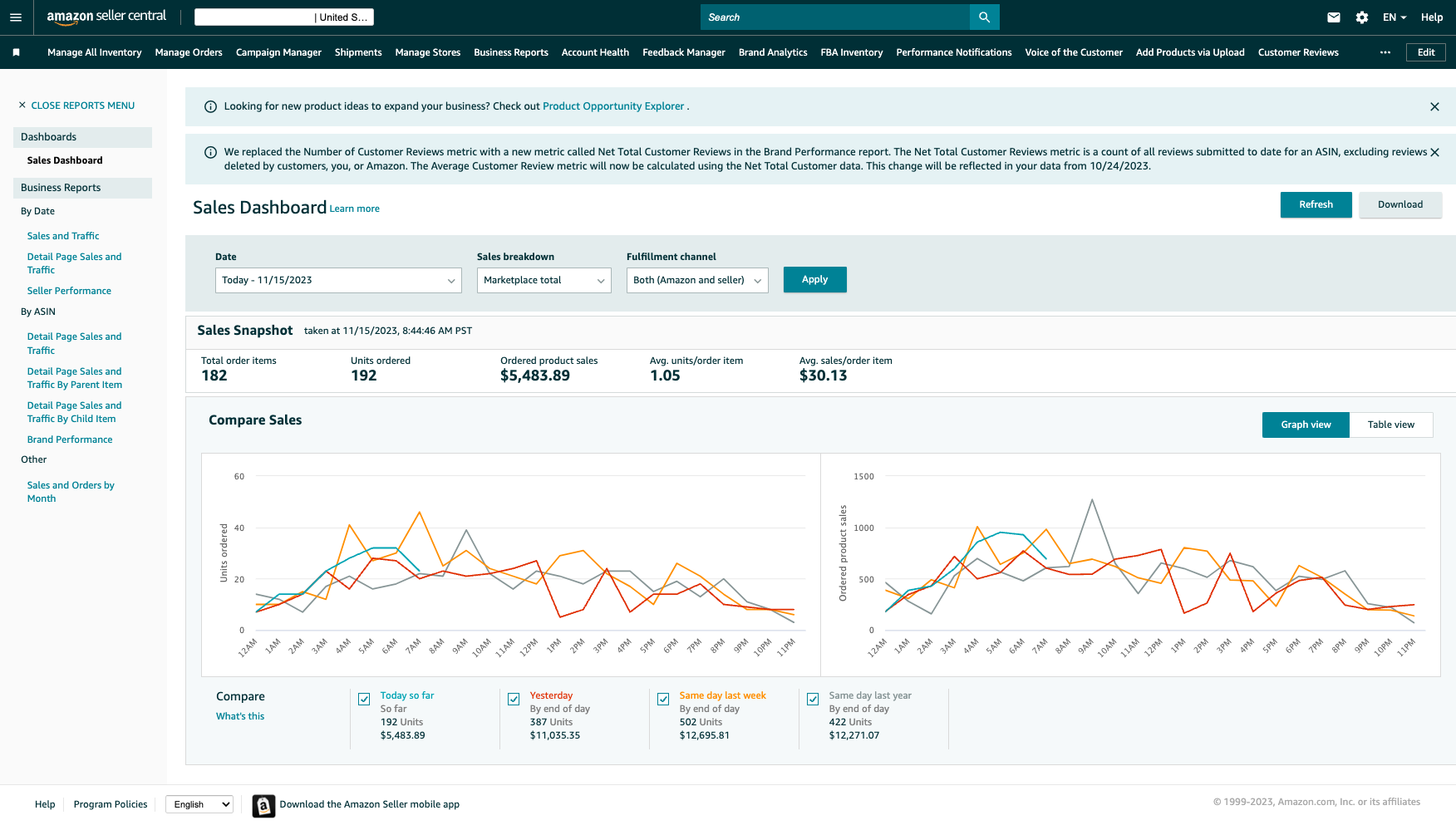
Task: Open Help in the top bar
Action: 1432,17
